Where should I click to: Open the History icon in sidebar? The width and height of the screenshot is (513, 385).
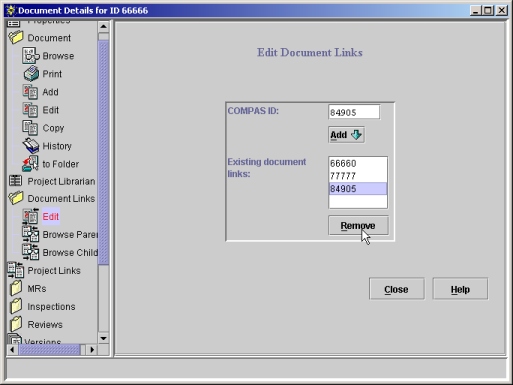pos(31,146)
